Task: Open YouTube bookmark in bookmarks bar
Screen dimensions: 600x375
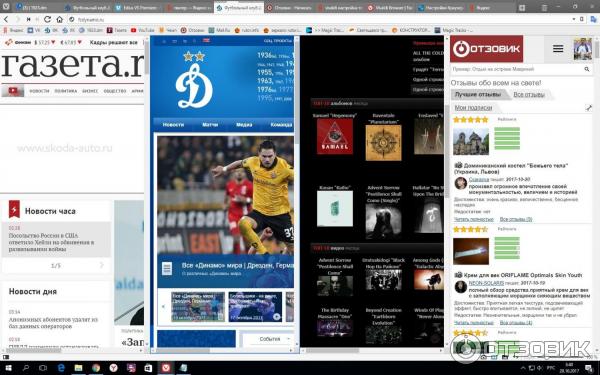Action: tap(142, 30)
